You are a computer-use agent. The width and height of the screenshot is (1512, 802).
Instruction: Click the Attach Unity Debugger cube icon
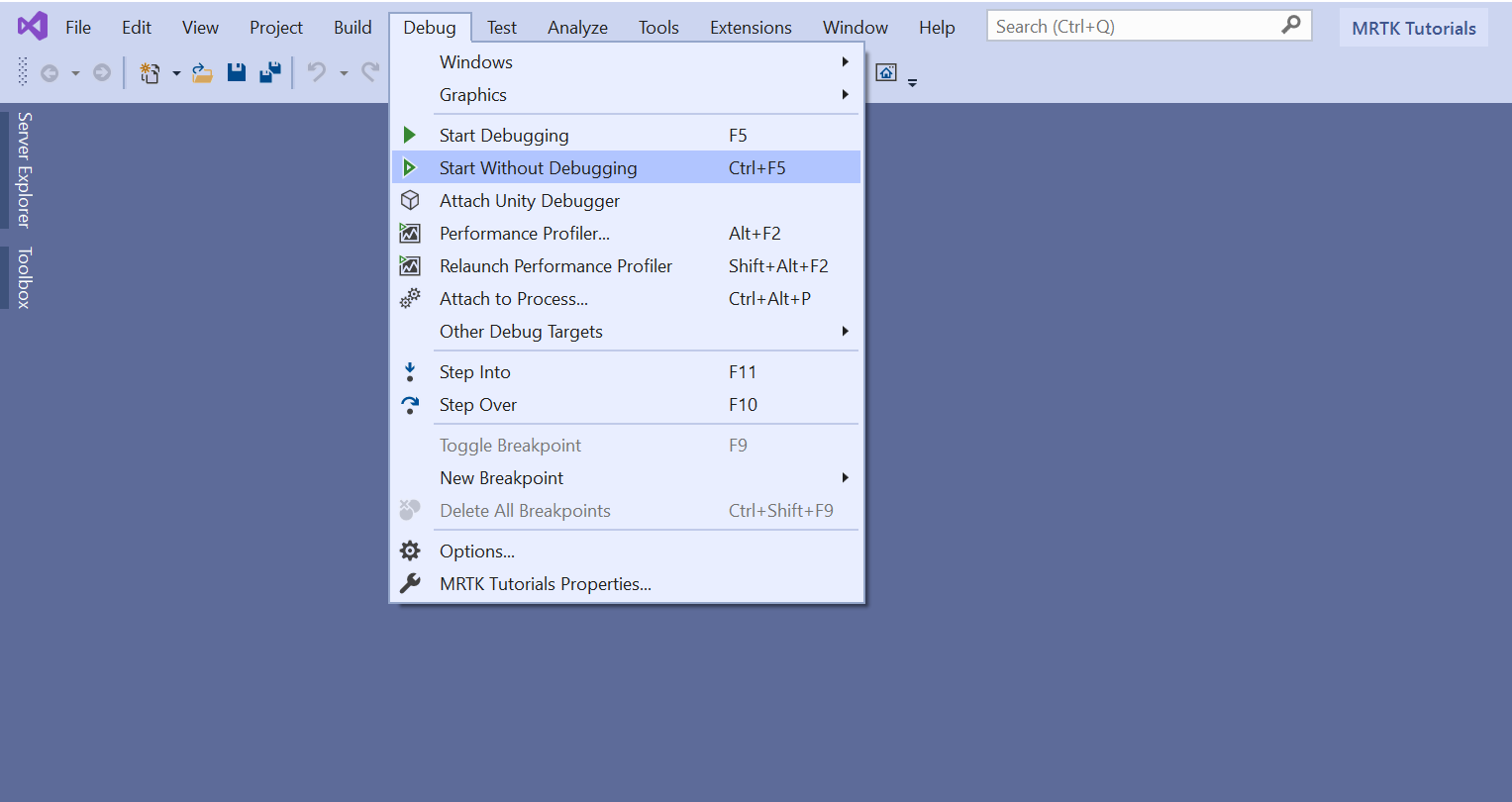click(x=410, y=200)
